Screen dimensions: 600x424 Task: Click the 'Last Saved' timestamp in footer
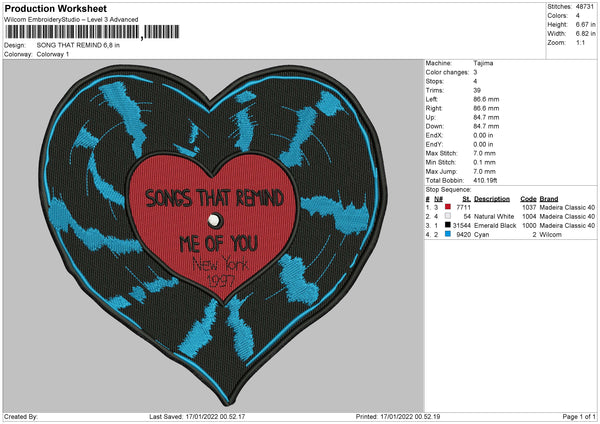tap(197, 416)
